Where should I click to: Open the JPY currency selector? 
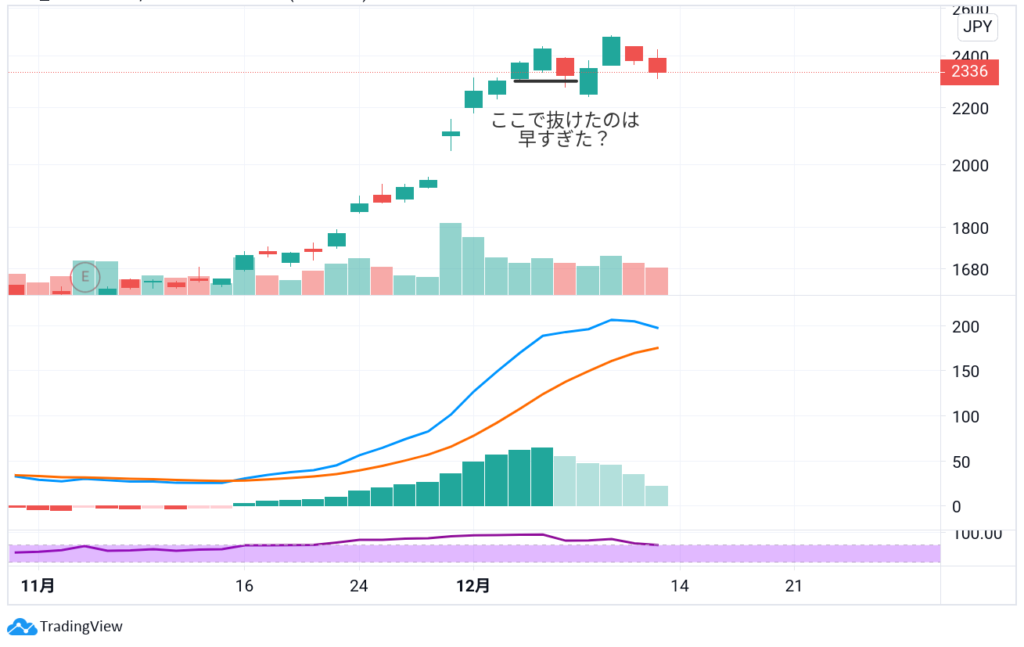coord(977,28)
